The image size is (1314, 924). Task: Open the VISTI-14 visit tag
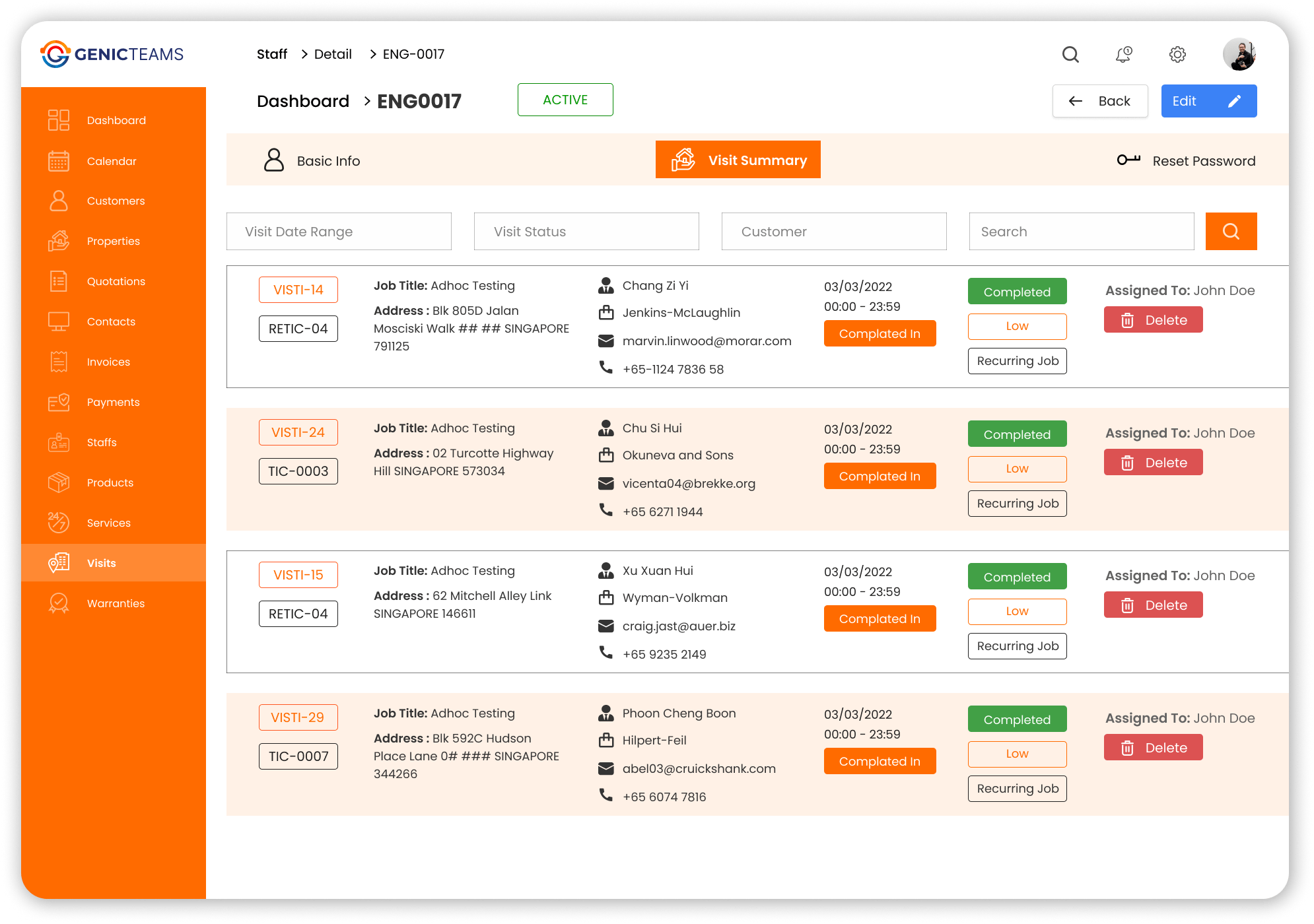pyautogui.click(x=298, y=290)
